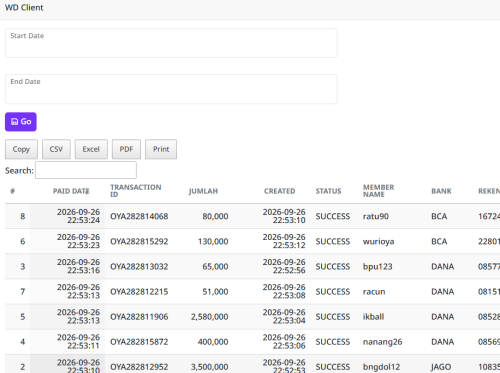Click the amount 65,000

tap(215, 267)
